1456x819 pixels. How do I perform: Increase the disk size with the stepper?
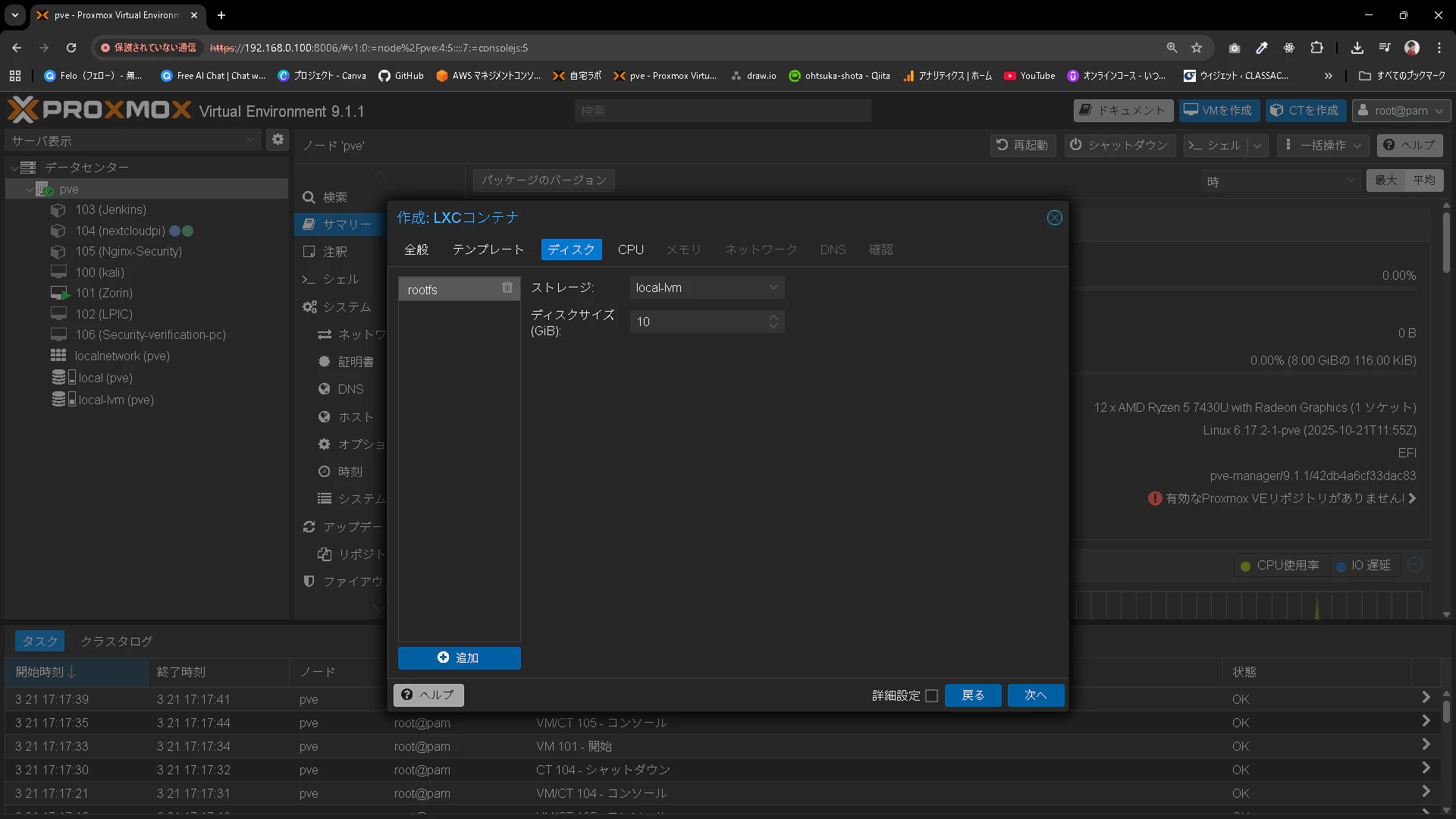[x=773, y=317]
